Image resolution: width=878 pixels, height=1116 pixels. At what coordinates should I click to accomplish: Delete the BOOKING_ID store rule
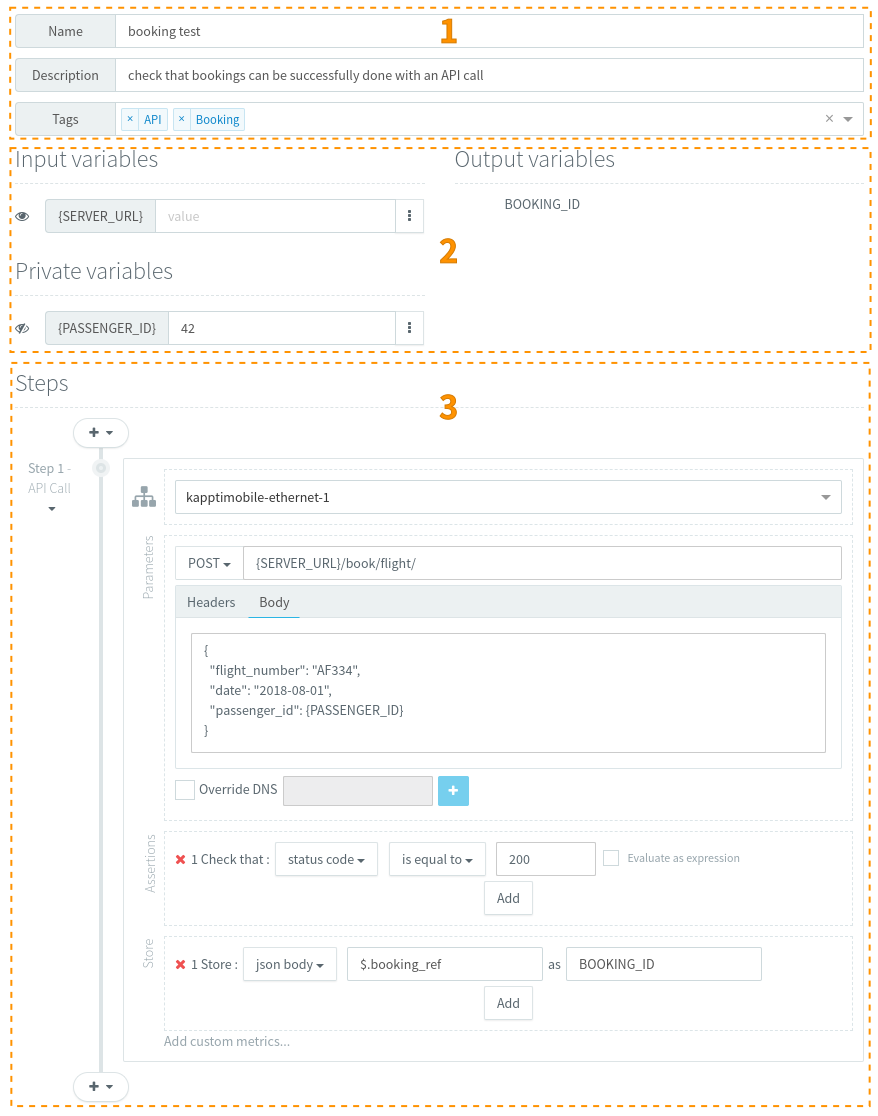point(181,965)
